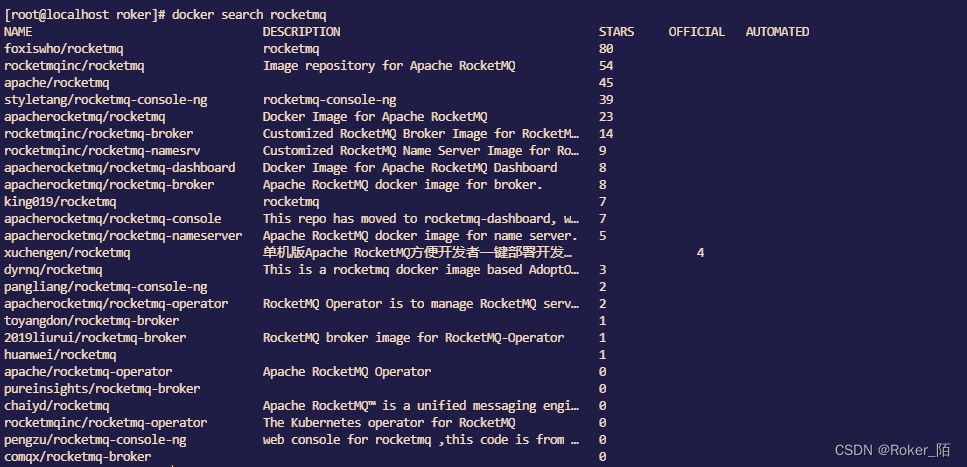This screenshot has width=967, height=467.
Task: Select the AUTOMATED column header
Action: (778, 31)
